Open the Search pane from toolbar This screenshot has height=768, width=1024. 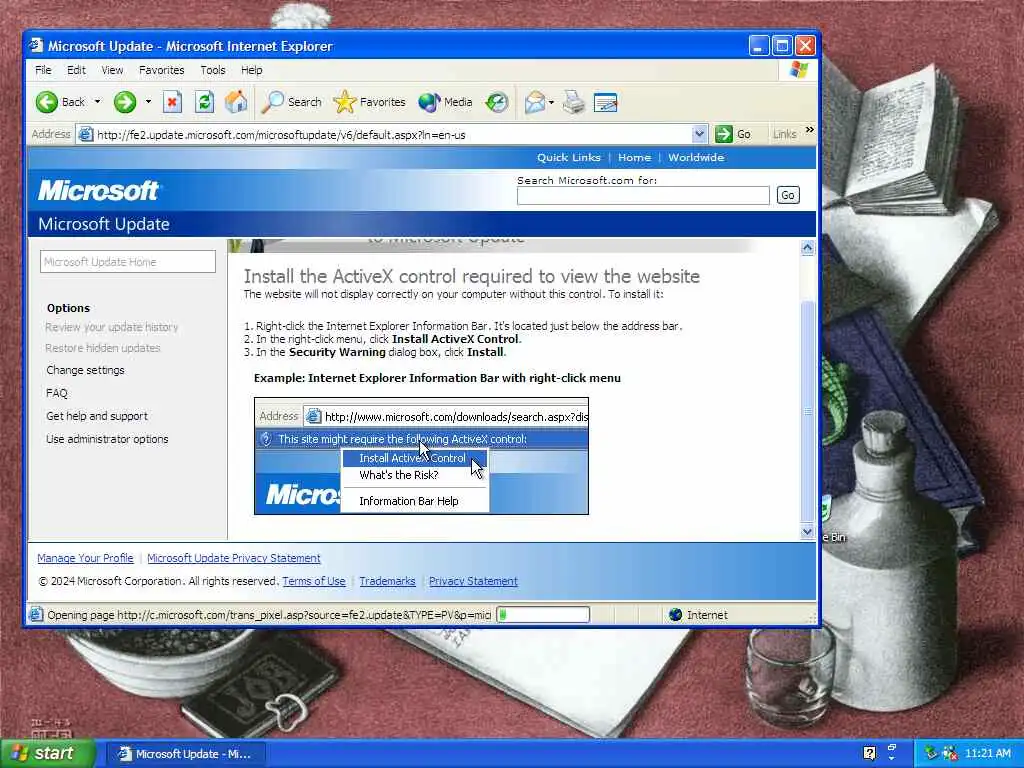click(x=292, y=102)
